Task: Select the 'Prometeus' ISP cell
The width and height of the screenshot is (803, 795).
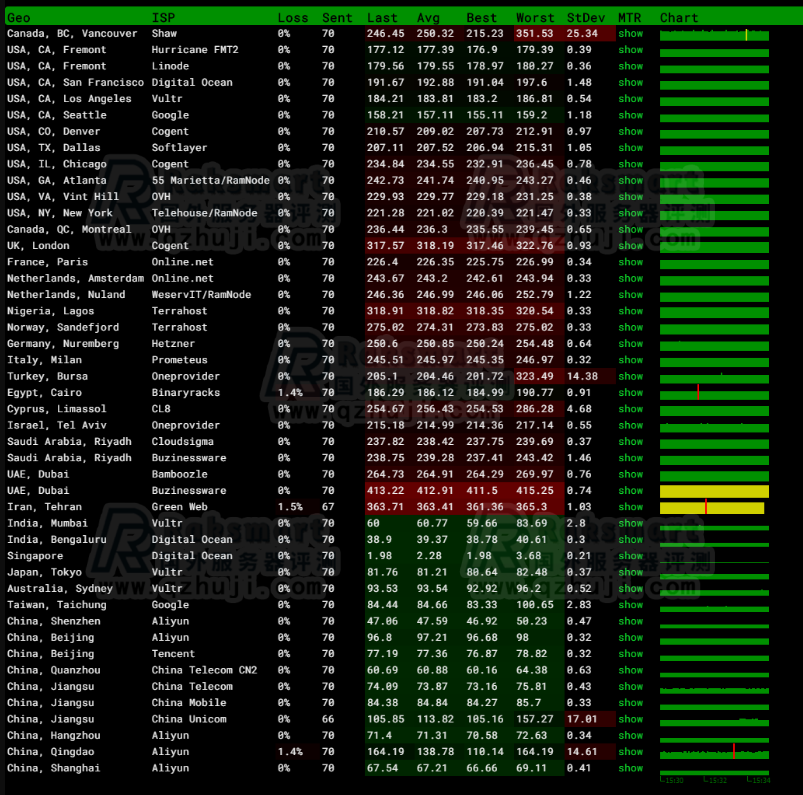Action: click(180, 360)
